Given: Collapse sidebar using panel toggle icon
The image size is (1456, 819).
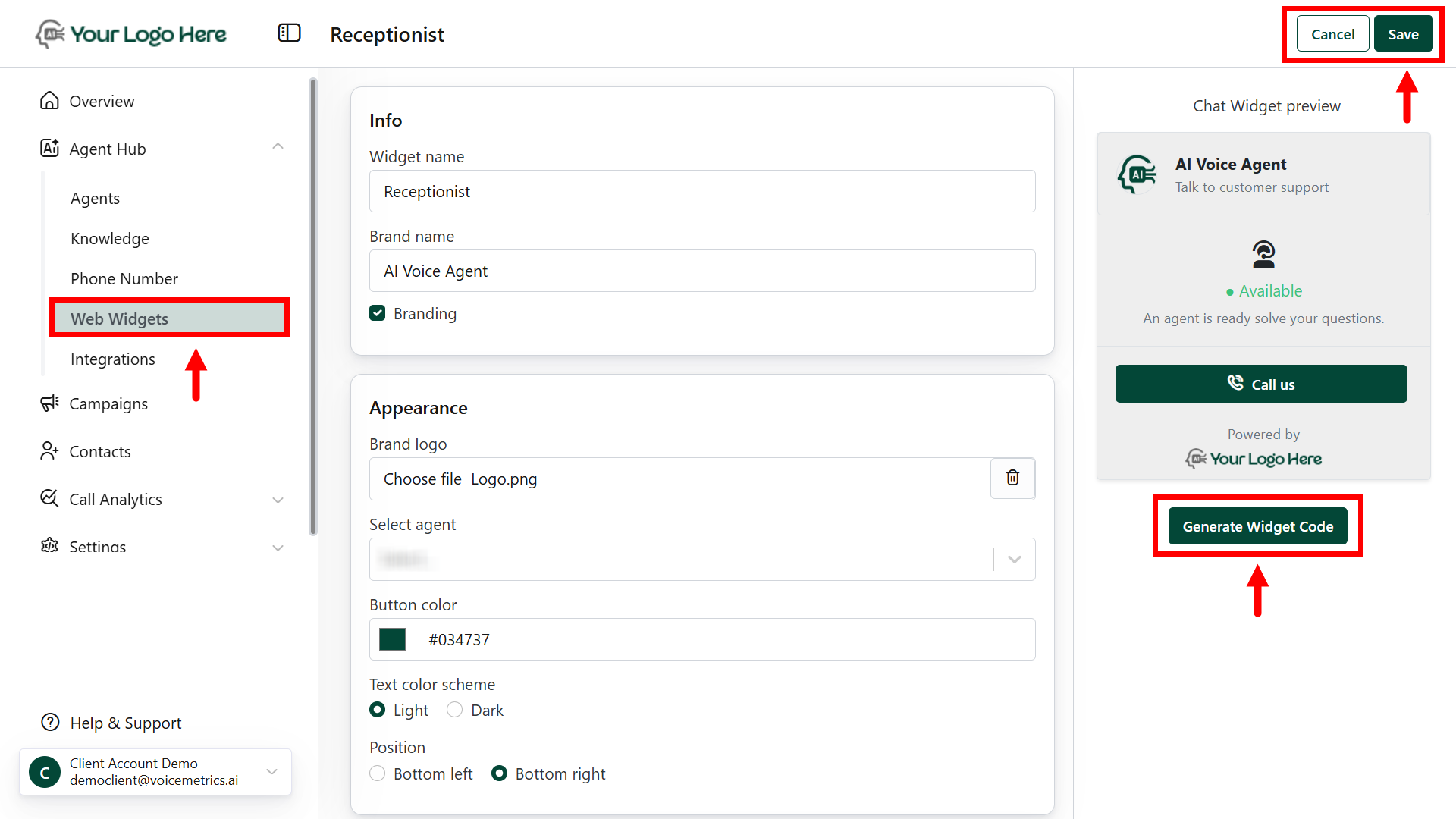Looking at the screenshot, I should point(289,33).
